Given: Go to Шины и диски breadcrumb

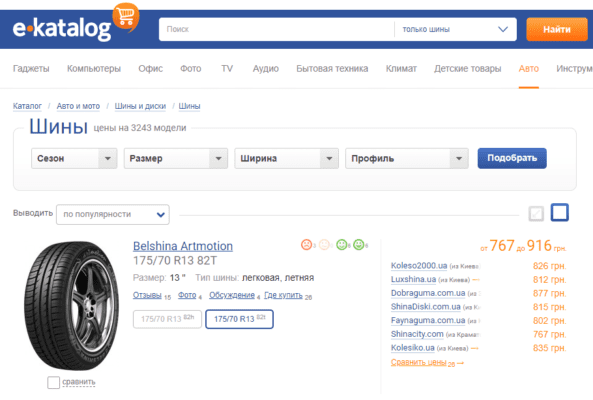Looking at the screenshot, I should [x=140, y=106].
